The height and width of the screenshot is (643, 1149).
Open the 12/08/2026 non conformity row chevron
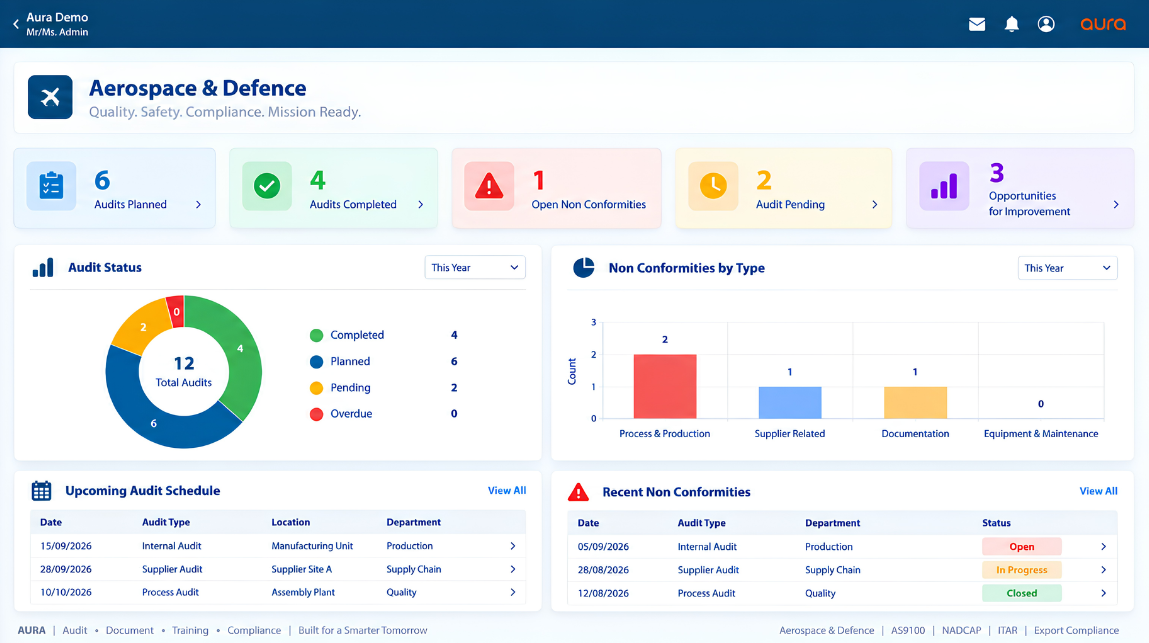tap(1104, 593)
